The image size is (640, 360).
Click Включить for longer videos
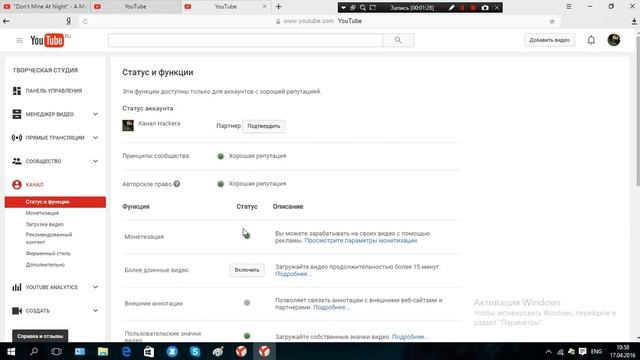(x=247, y=270)
